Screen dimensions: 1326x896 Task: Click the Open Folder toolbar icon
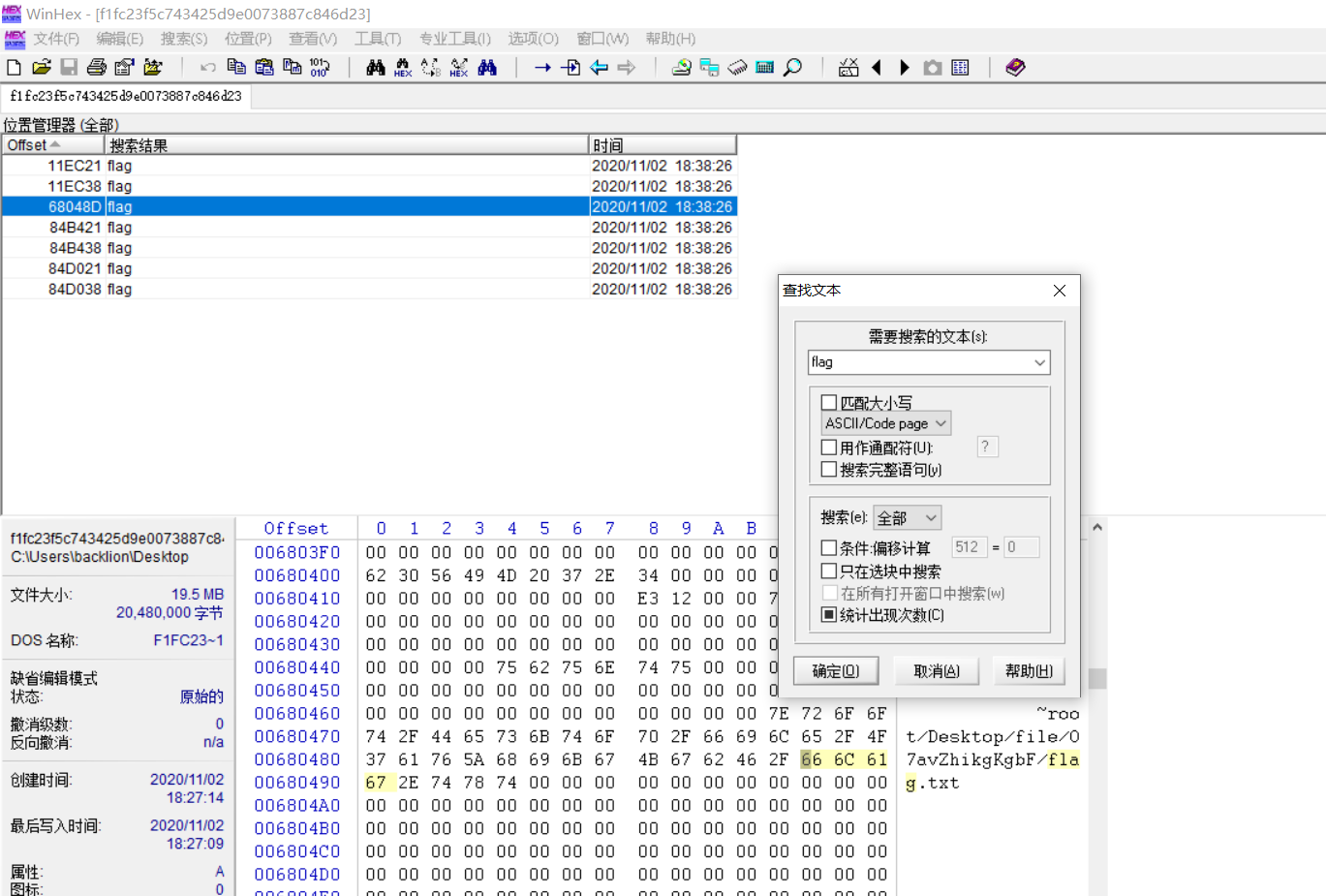[153, 67]
